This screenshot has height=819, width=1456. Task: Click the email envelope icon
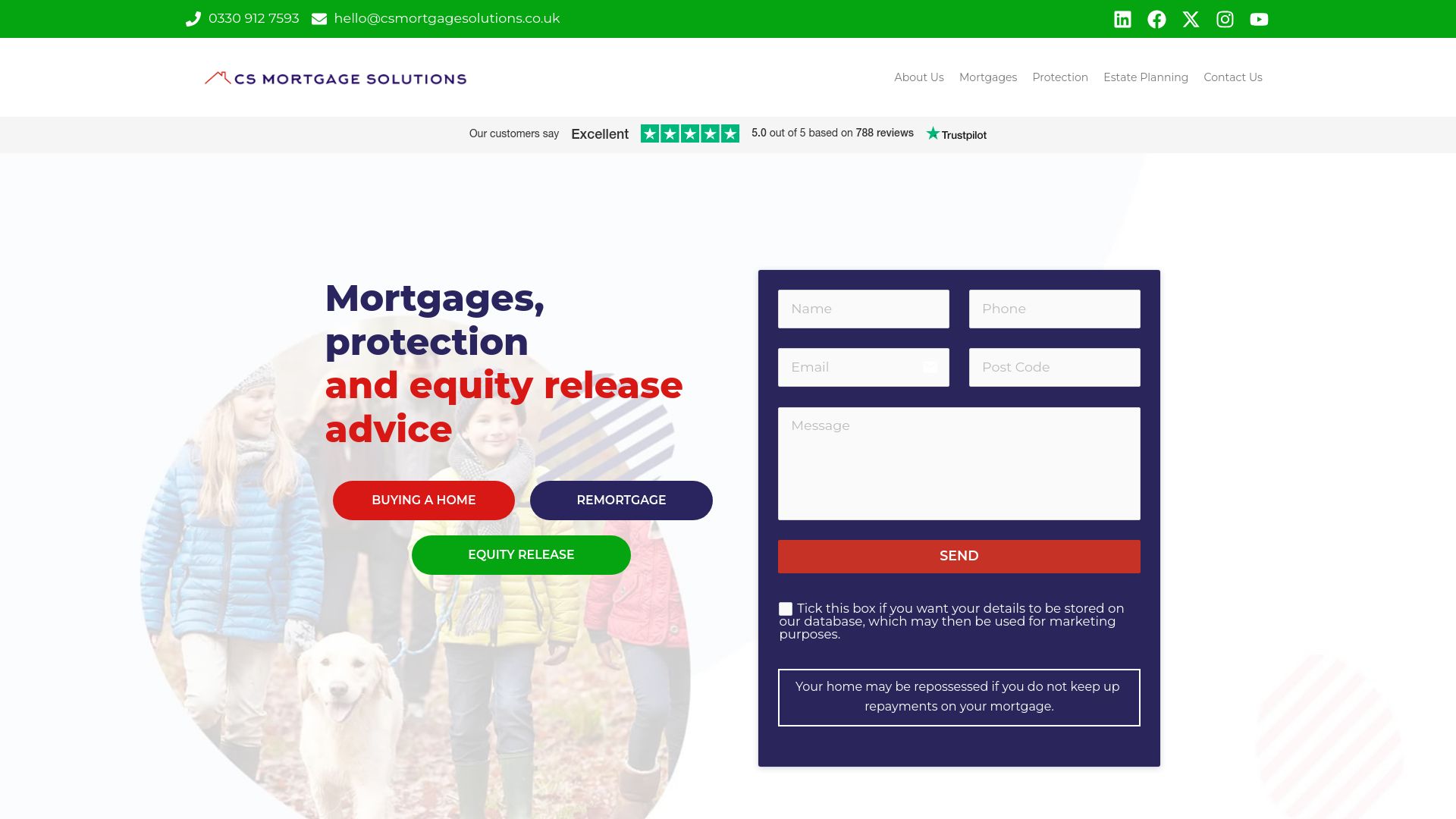[x=319, y=19]
